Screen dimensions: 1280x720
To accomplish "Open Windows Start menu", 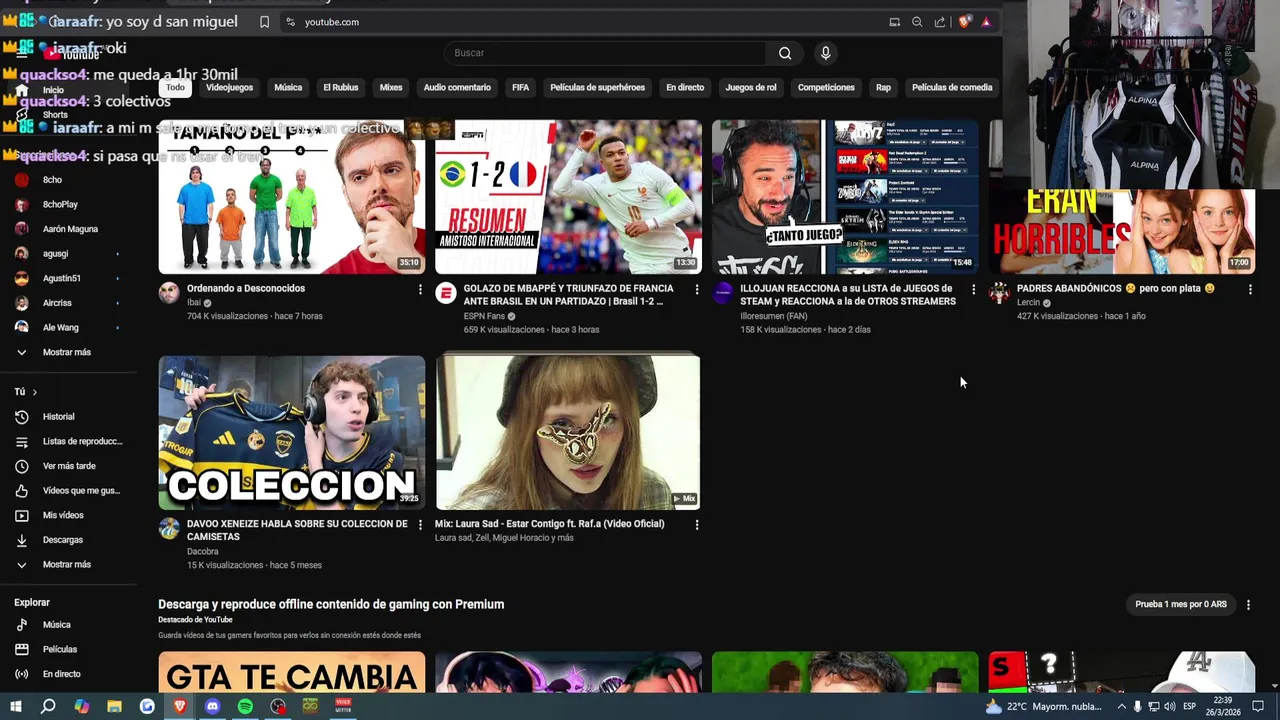I will coord(15,706).
